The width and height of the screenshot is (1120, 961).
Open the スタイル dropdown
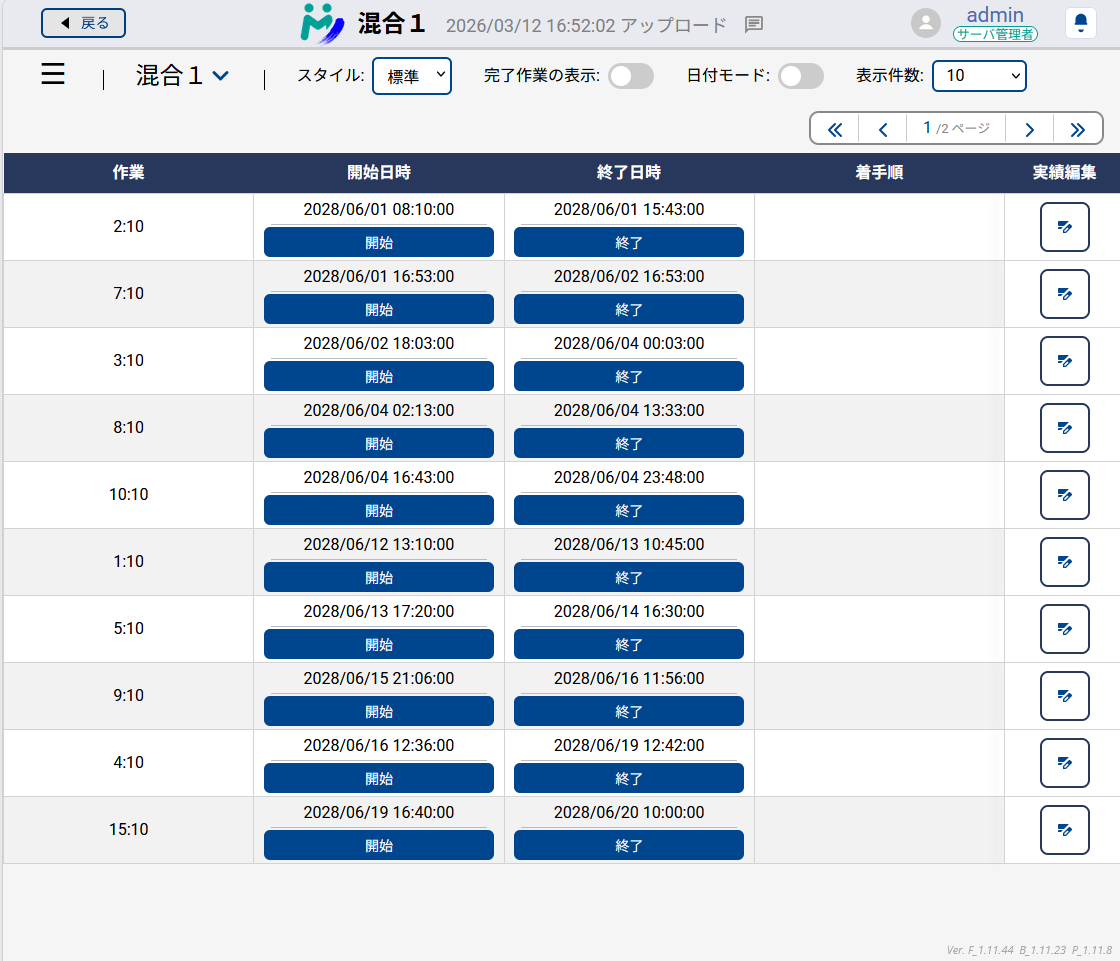[x=412, y=76]
